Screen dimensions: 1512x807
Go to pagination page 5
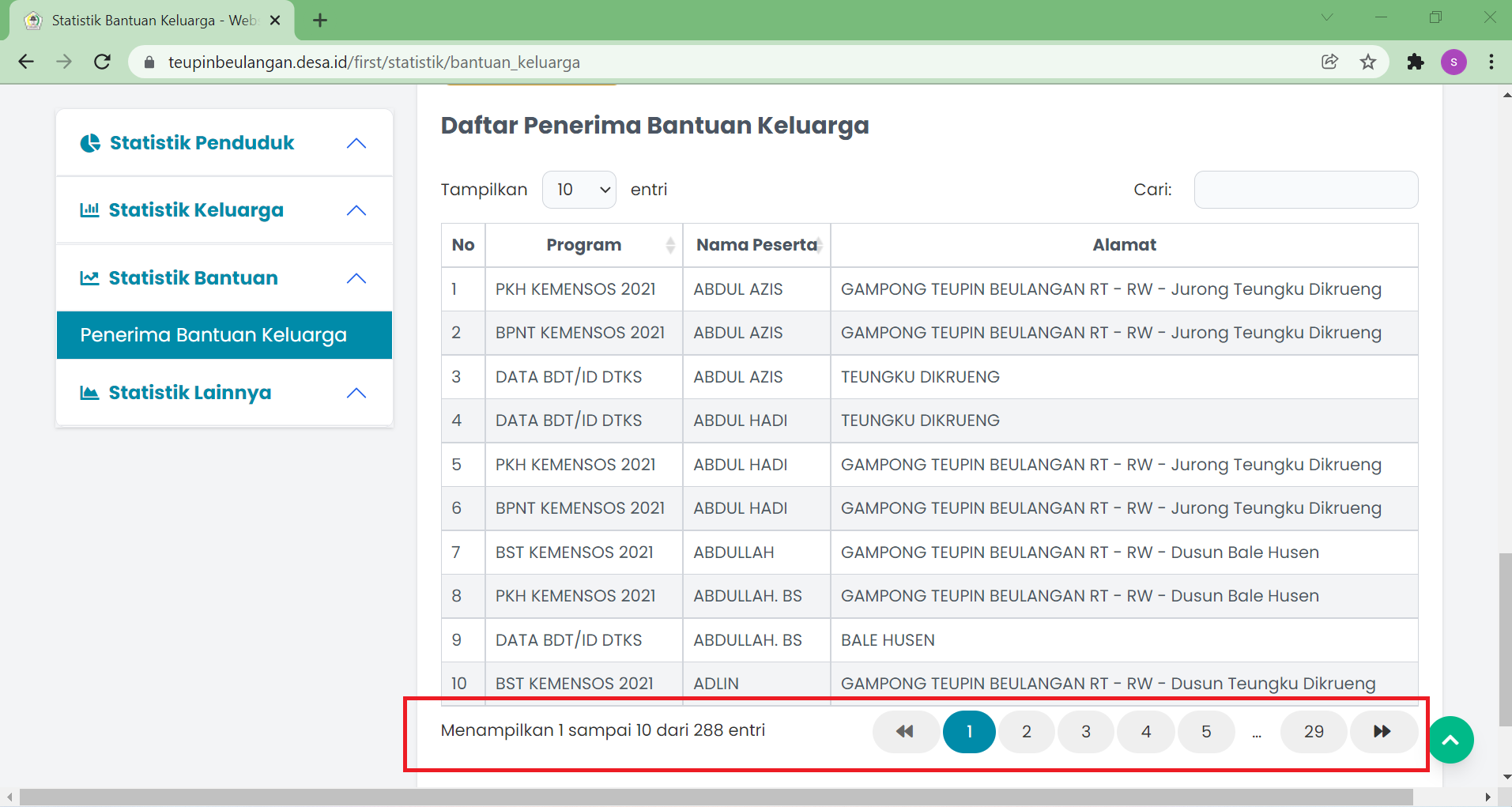(x=1206, y=732)
